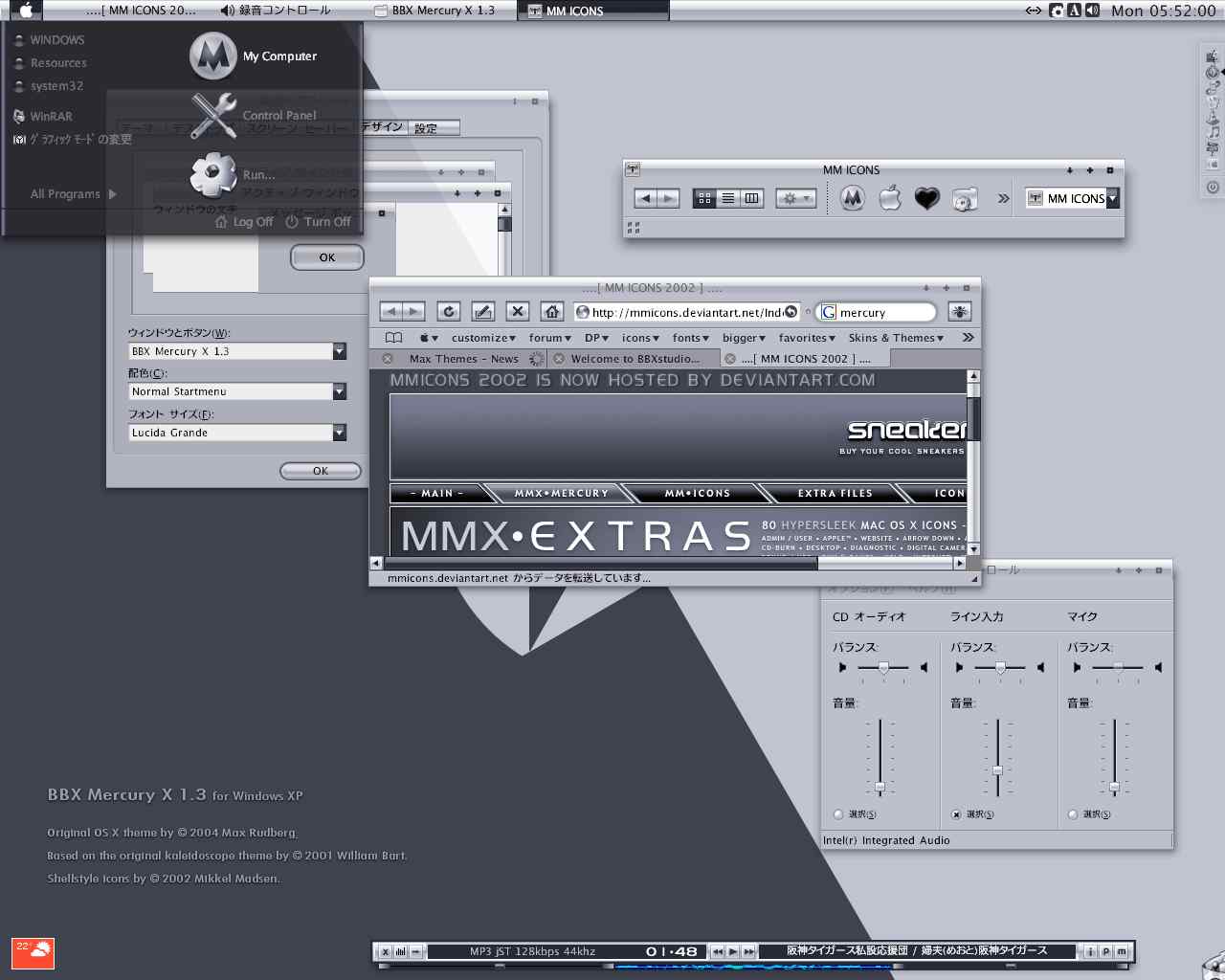Open font size dropdown Lucida Grande

pyautogui.click(x=339, y=434)
